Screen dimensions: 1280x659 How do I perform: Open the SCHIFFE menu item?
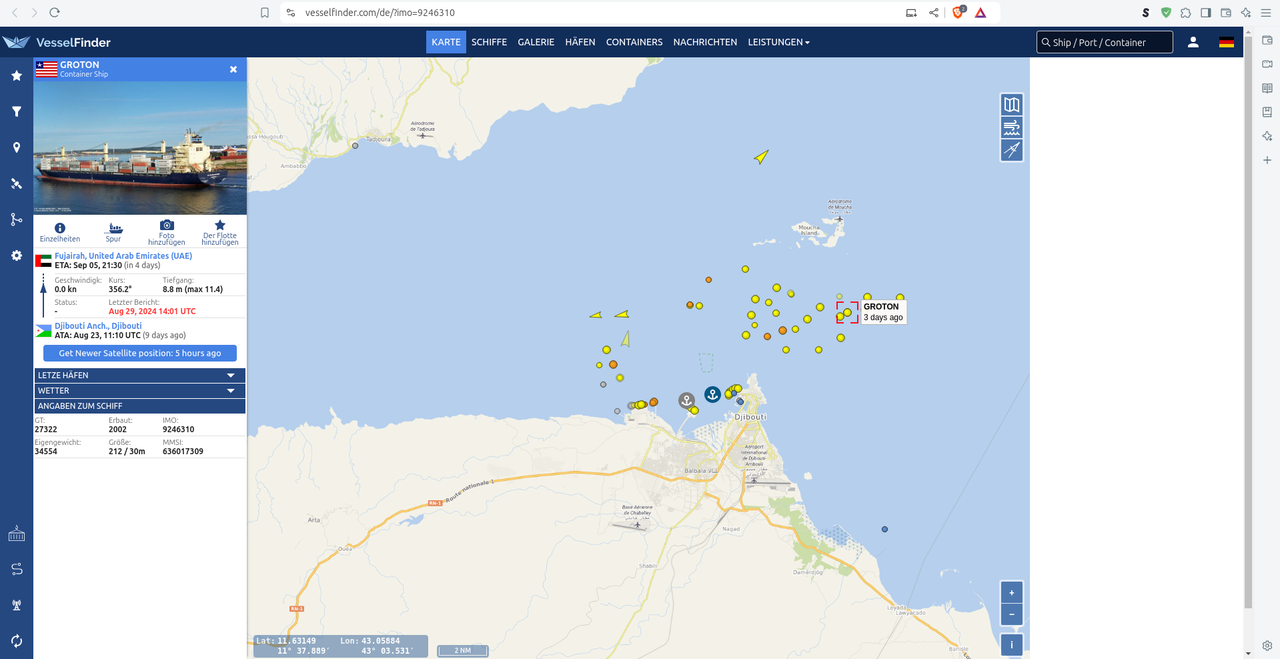tap(489, 42)
